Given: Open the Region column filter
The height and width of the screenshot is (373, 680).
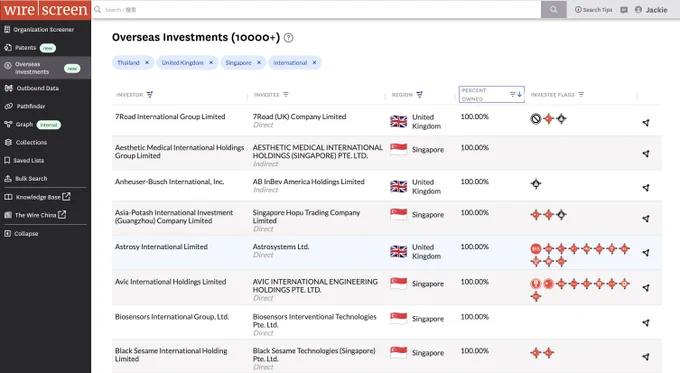Looking at the screenshot, I should tap(419, 94).
